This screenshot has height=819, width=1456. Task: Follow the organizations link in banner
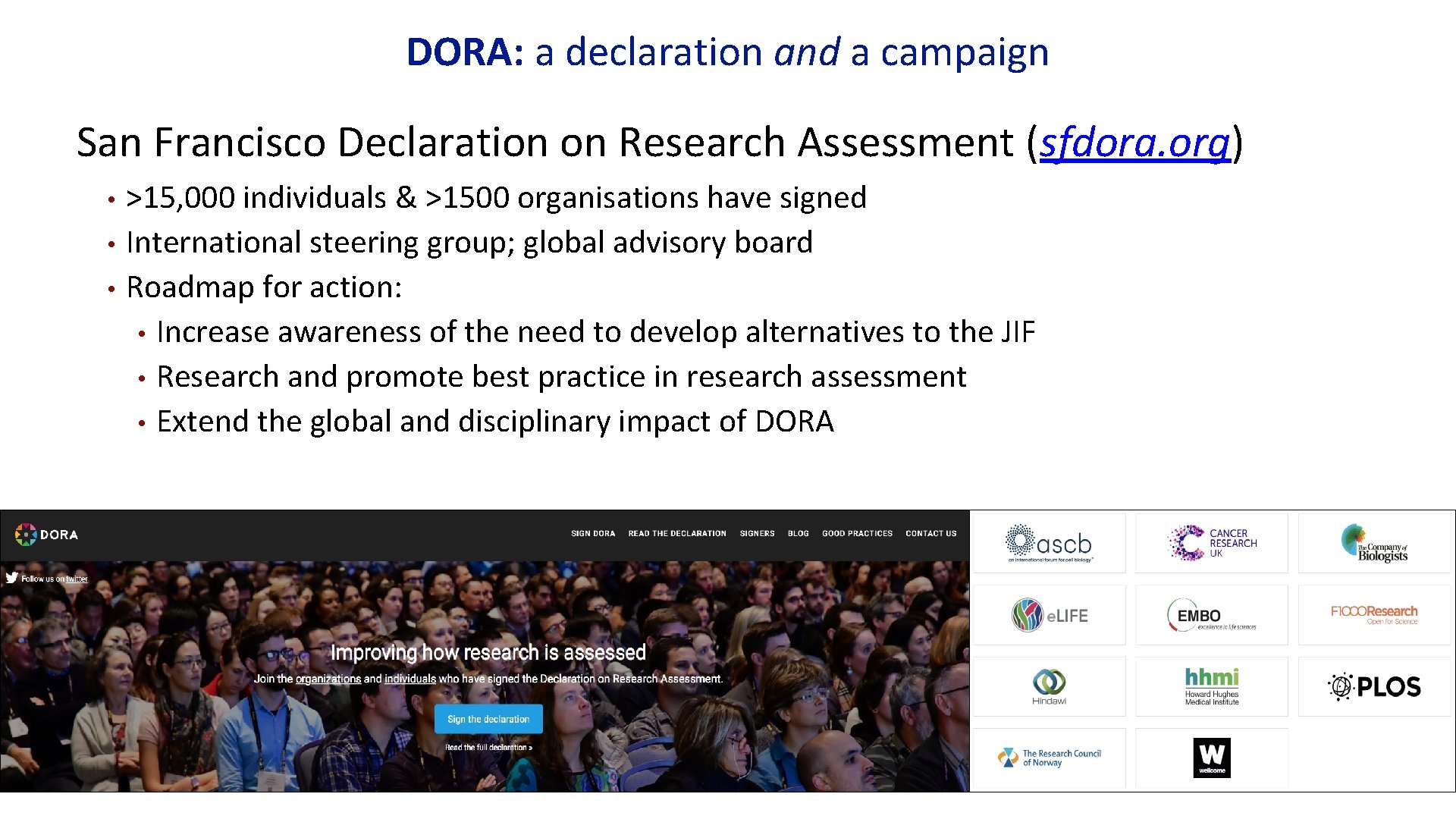(328, 679)
